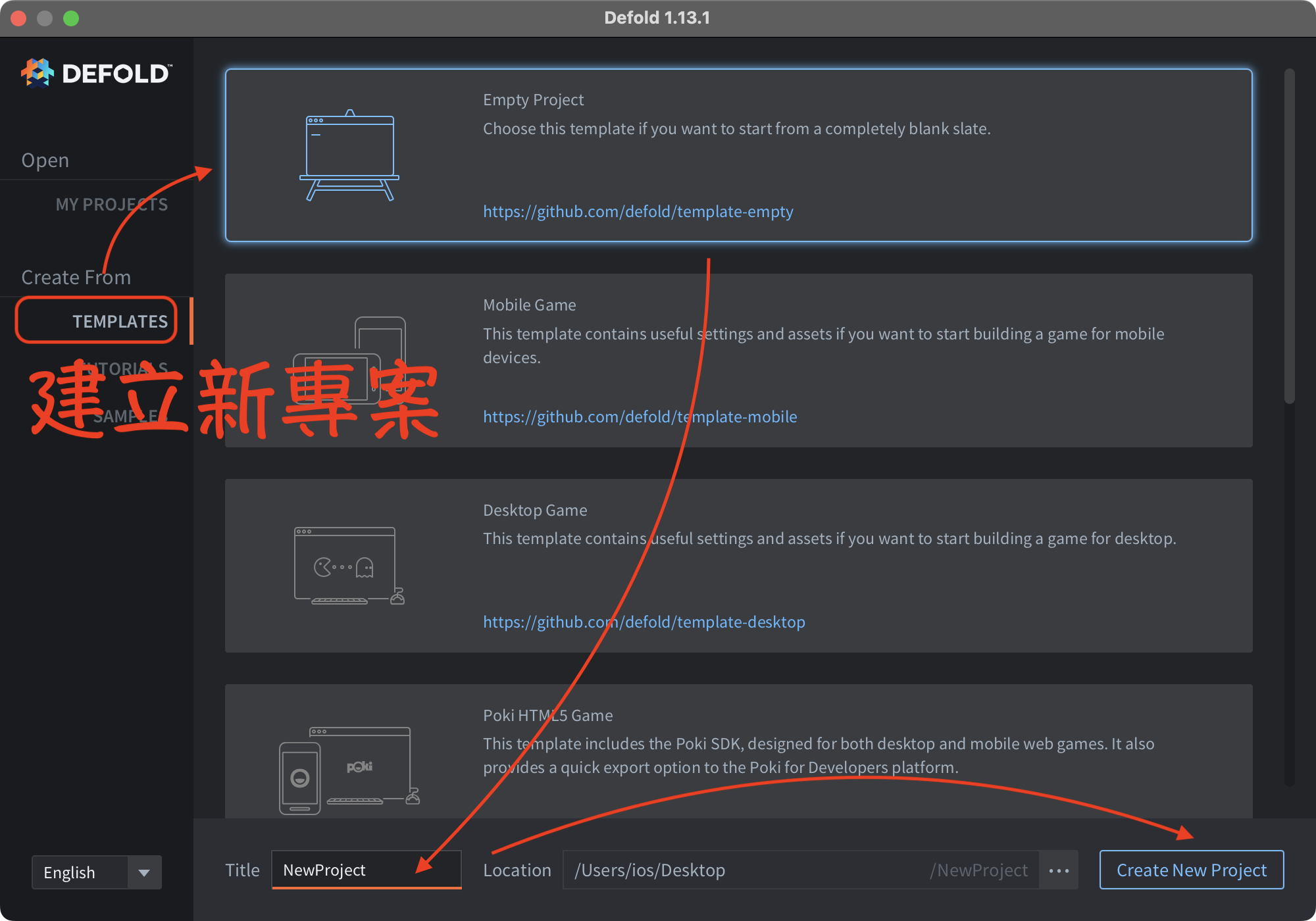Click the Defold logo icon
1316x921 pixels.
(37, 72)
